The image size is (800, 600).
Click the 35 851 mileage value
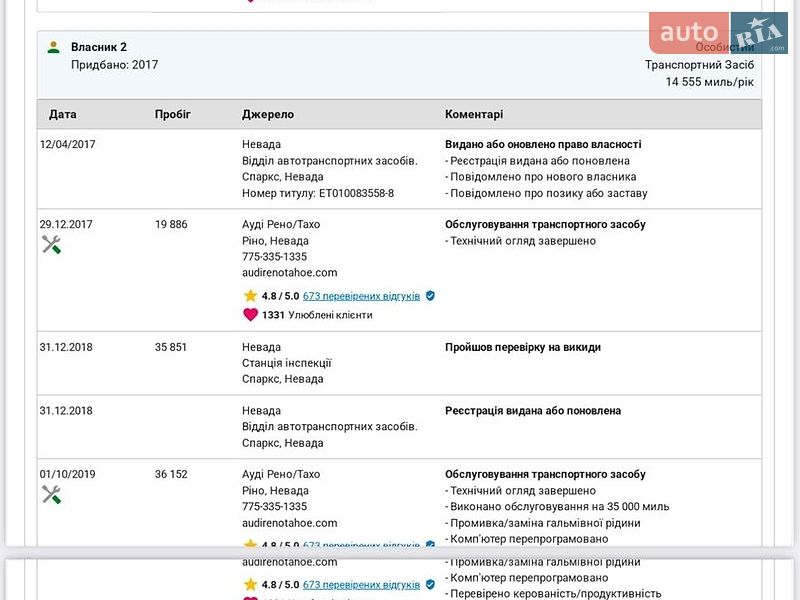(x=171, y=347)
